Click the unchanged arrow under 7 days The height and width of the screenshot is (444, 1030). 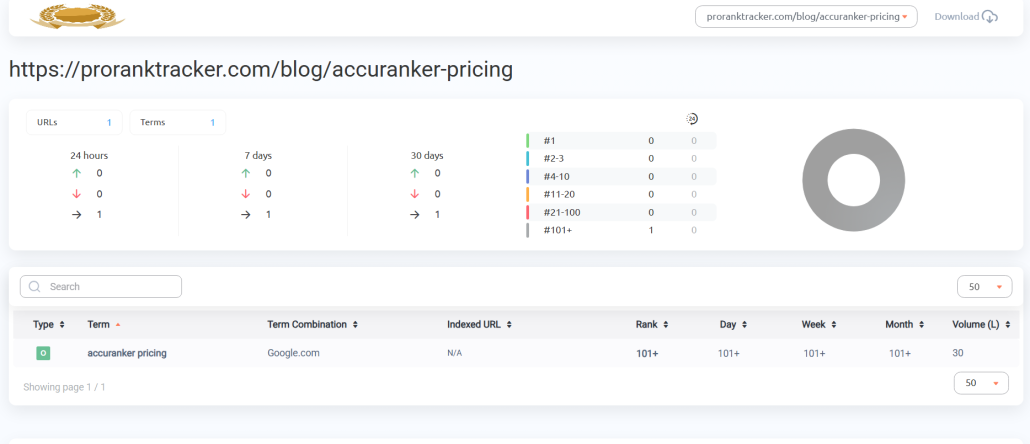point(246,215)
